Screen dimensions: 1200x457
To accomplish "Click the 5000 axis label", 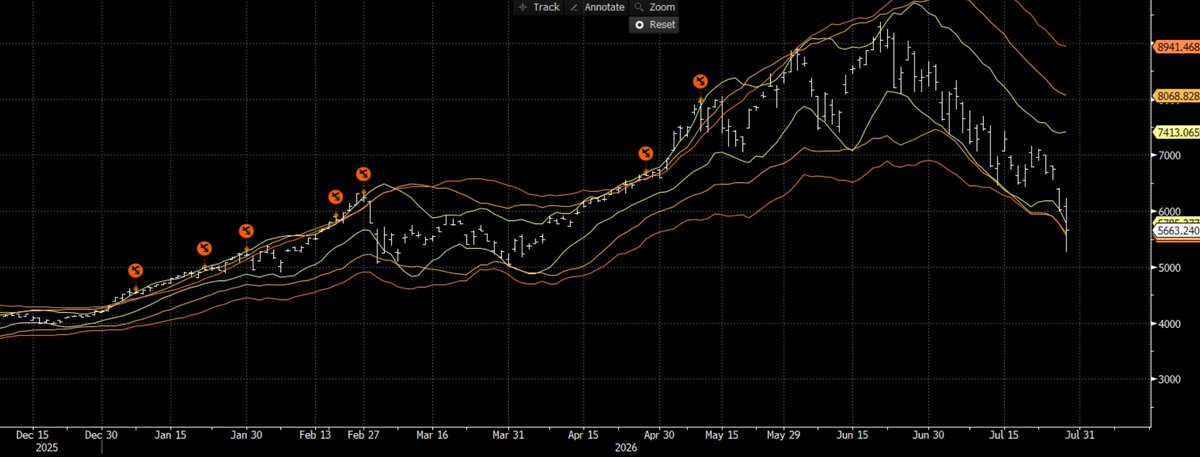I will coord(1170,268).
